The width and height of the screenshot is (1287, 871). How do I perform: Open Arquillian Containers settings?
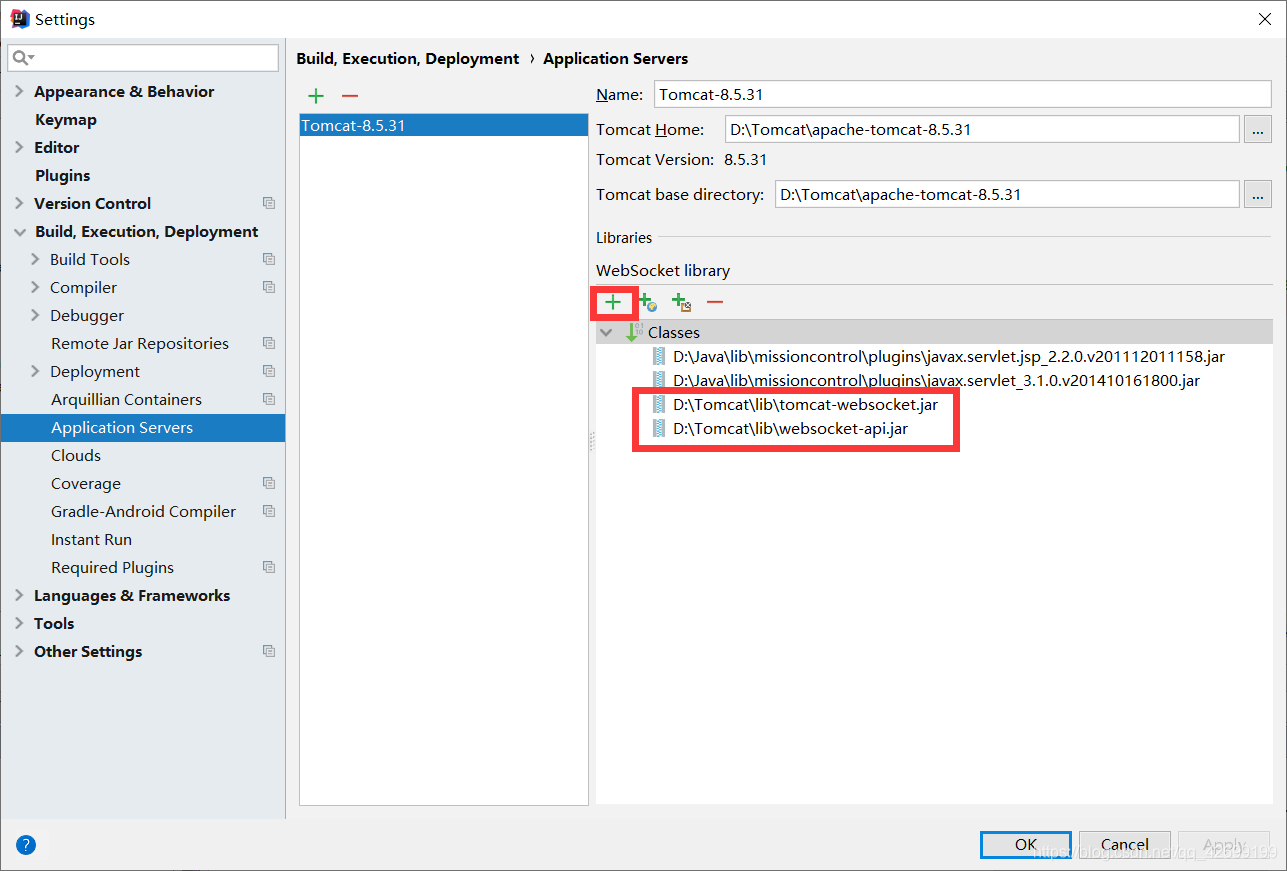click(126, 399)
